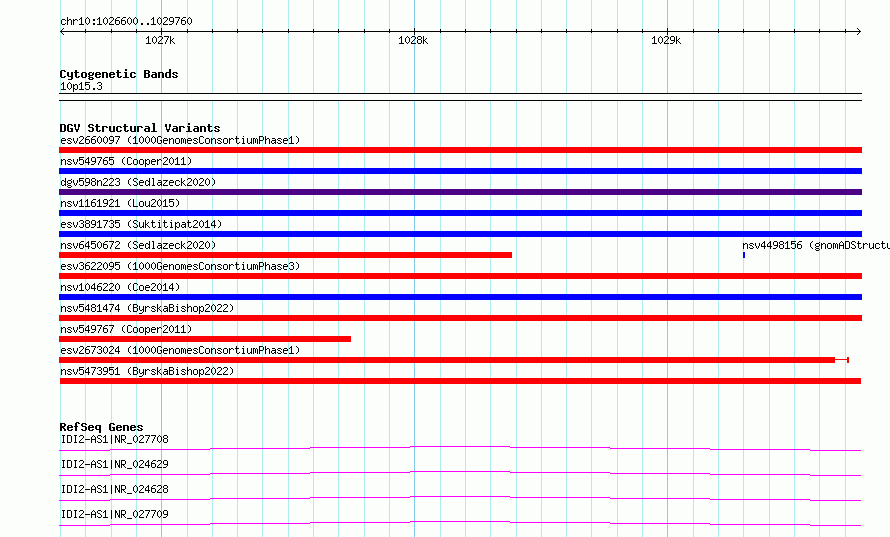Click the purple dgv598n223 variant bar

click(x=460, y=192)
